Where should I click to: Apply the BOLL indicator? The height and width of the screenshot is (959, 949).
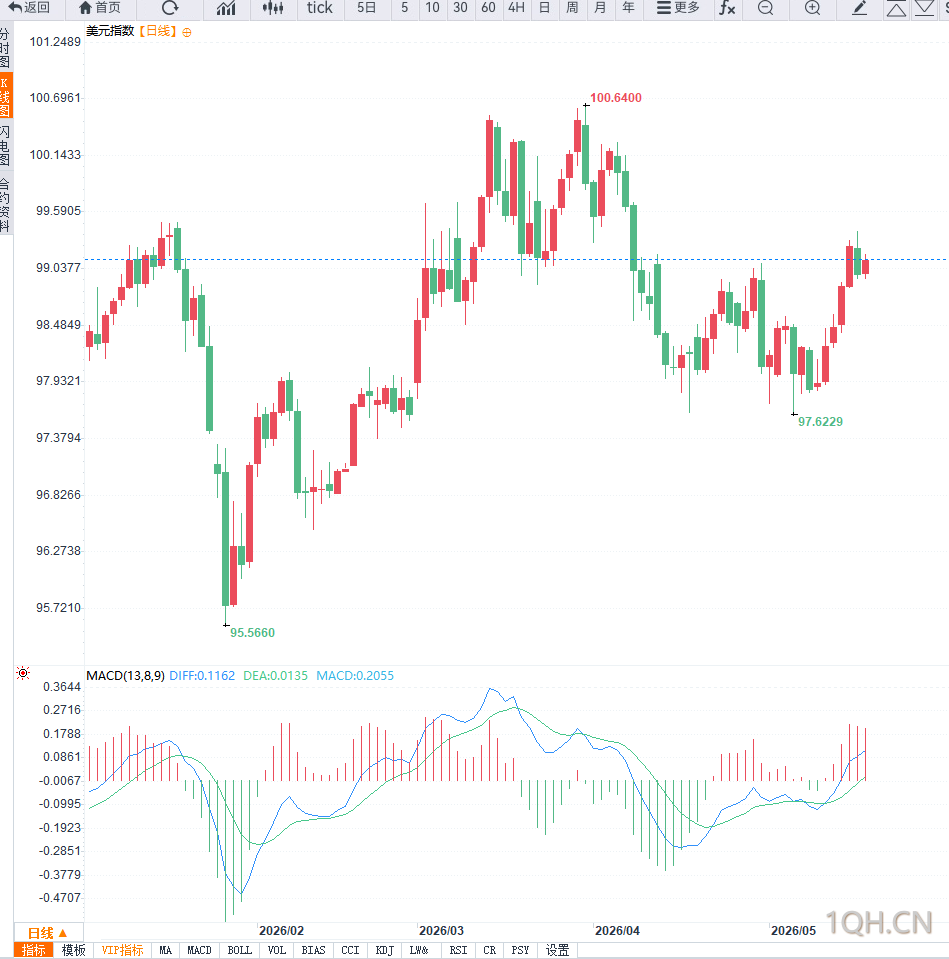(240, 950)
